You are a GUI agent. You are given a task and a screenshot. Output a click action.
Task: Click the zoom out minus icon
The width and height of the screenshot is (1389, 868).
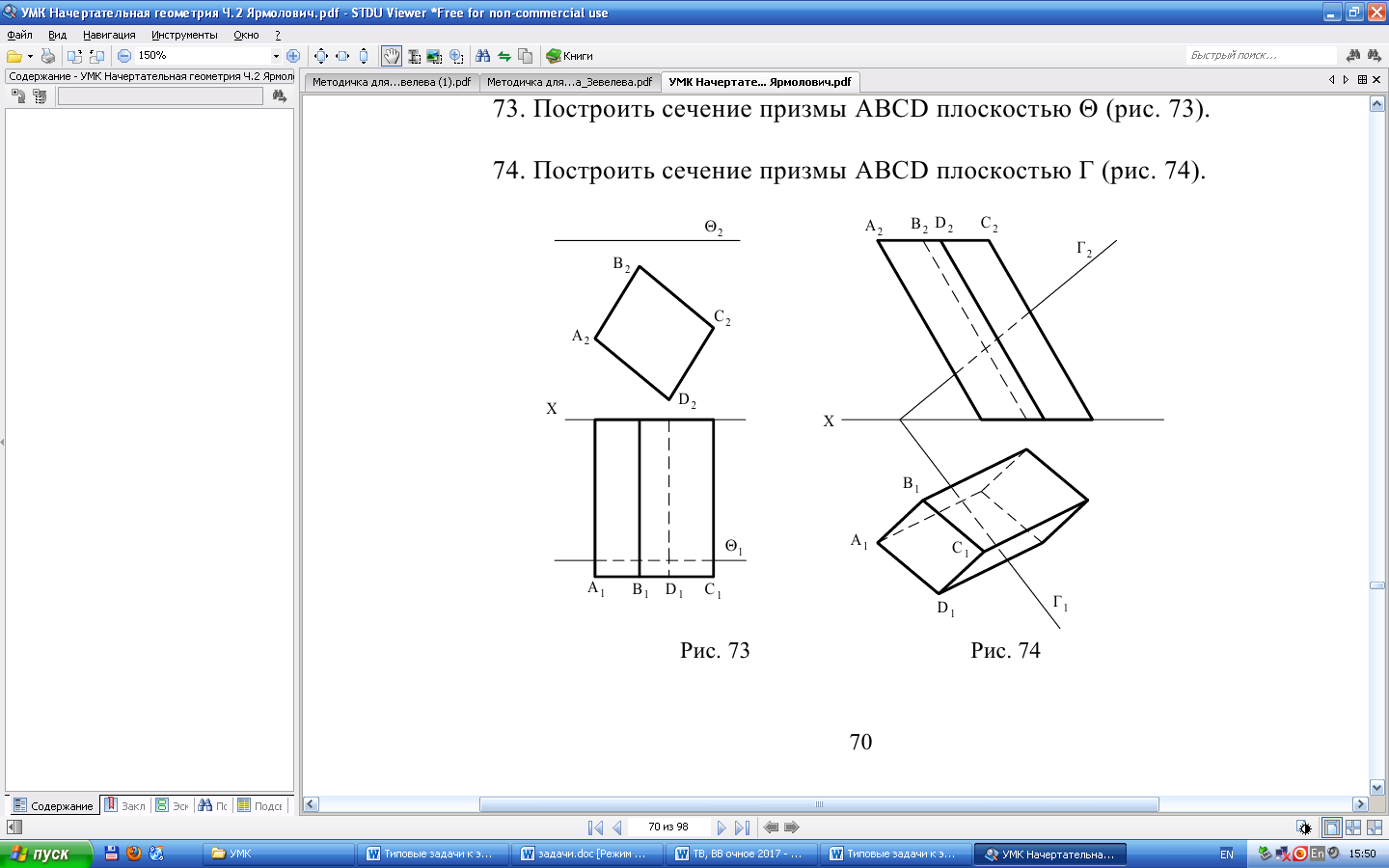[x=124, y=56]
